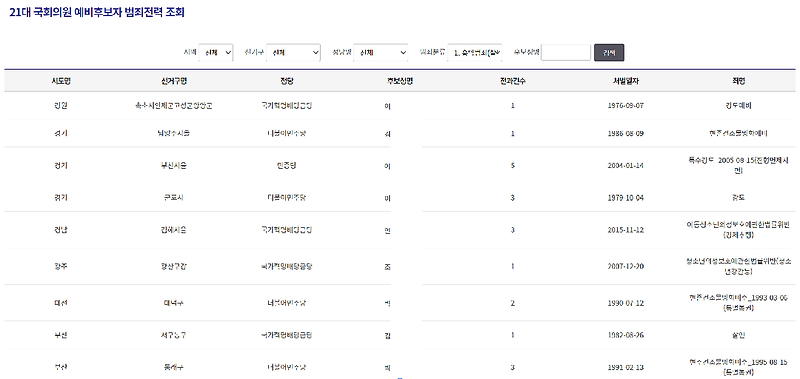
Task: Click 속초시인제군고성군양양군 district cell
Action: tap(173, 106)
